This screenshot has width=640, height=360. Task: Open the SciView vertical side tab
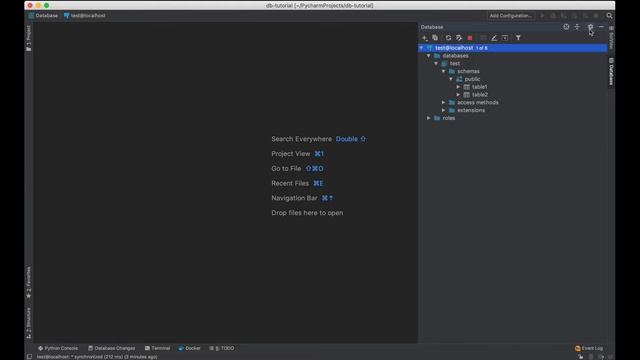(611, 38)
